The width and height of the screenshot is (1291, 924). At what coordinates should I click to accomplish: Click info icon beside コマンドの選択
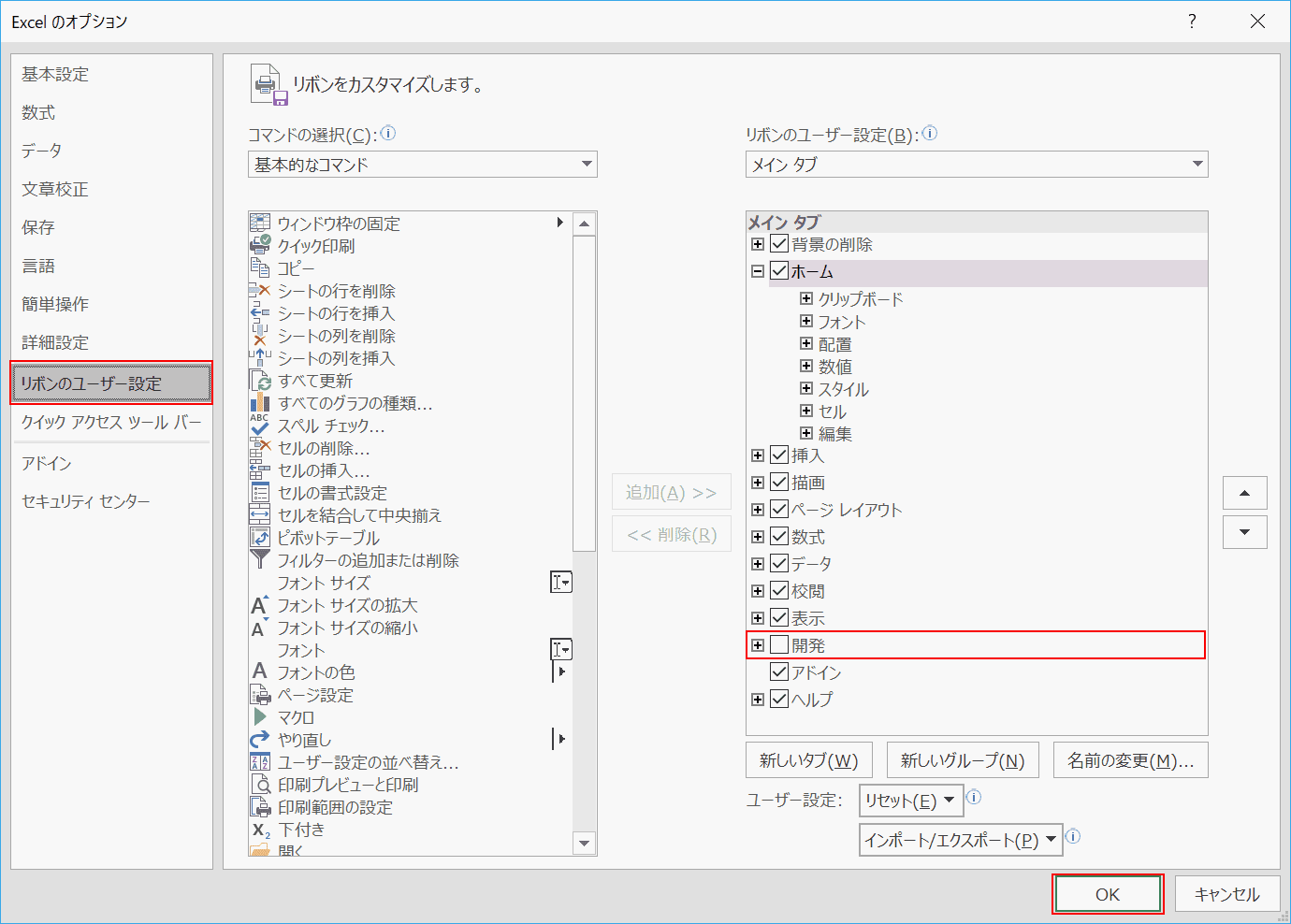coord(388,134)
